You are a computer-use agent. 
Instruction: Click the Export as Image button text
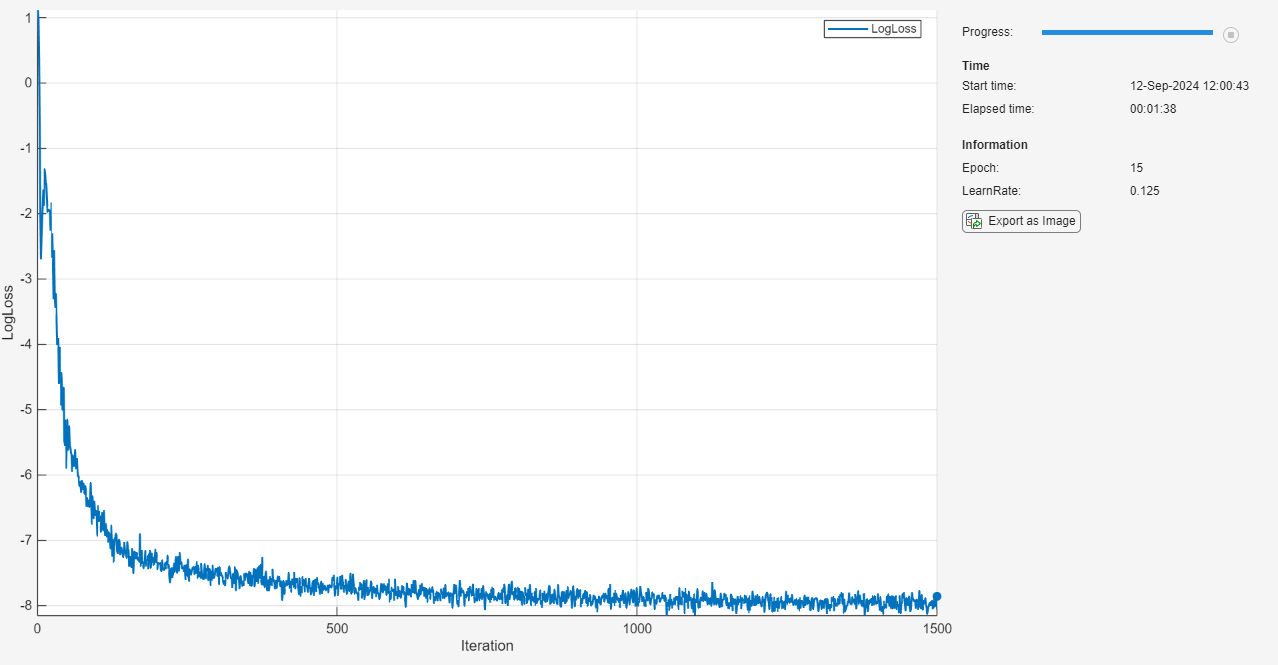click(x=1032, y=221)
